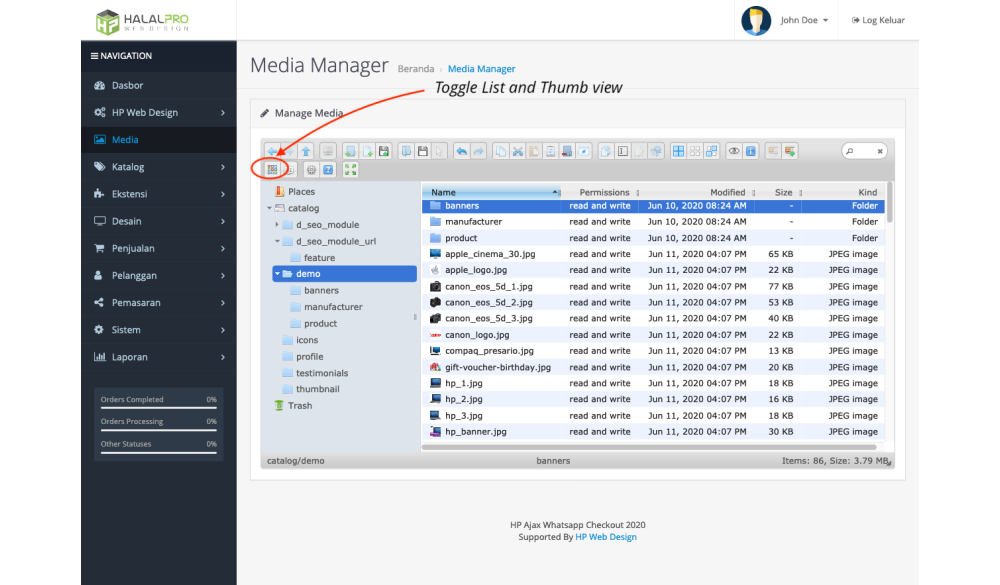Click the Cut scissors icon
Screen dimensions: 1000x585
(518, 151)
